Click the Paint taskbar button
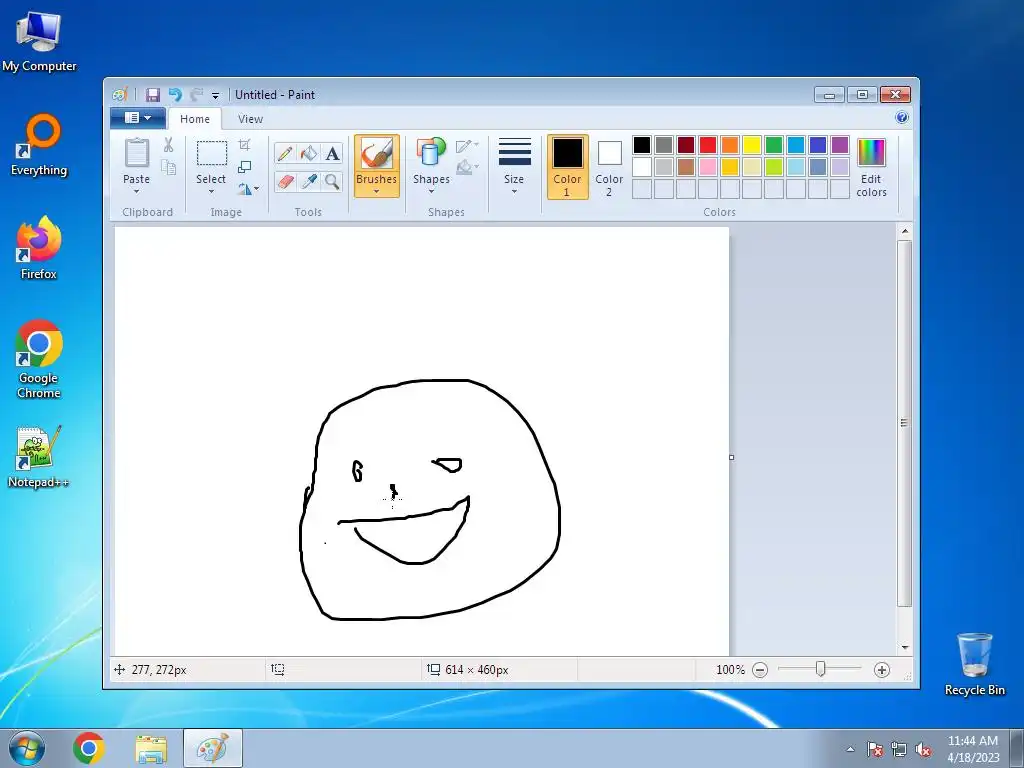Image resolution: width=1024 pixels, height=768 pixels. tap(213, 748)
